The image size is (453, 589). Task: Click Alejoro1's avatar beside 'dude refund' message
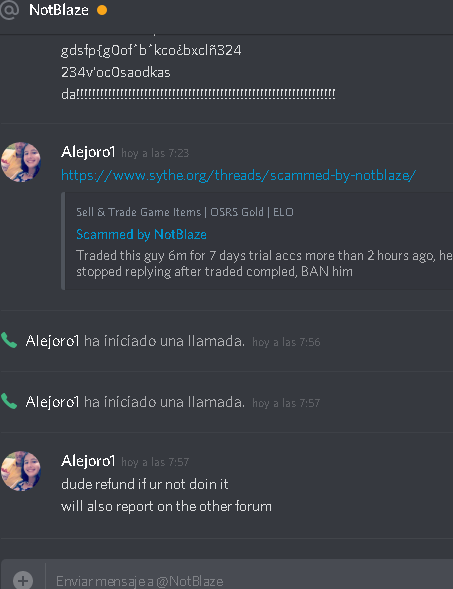point(21,471)
